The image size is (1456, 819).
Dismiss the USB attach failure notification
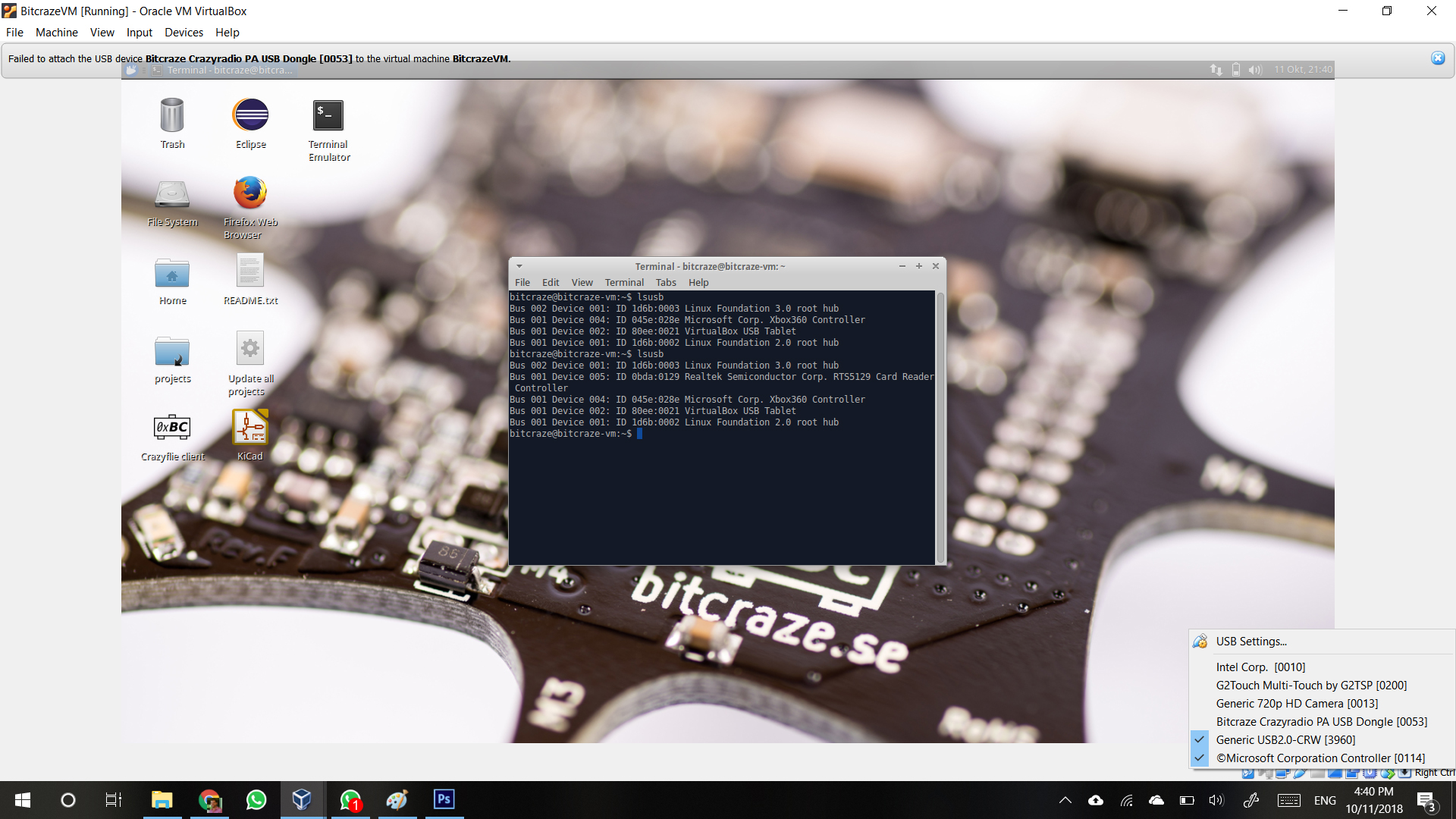pyautogui.click(x=1437, y=58)
